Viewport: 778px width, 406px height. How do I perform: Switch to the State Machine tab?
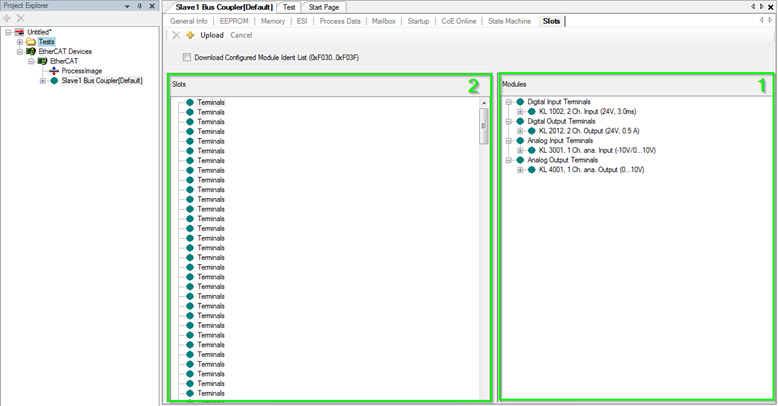tap(509, 21)
